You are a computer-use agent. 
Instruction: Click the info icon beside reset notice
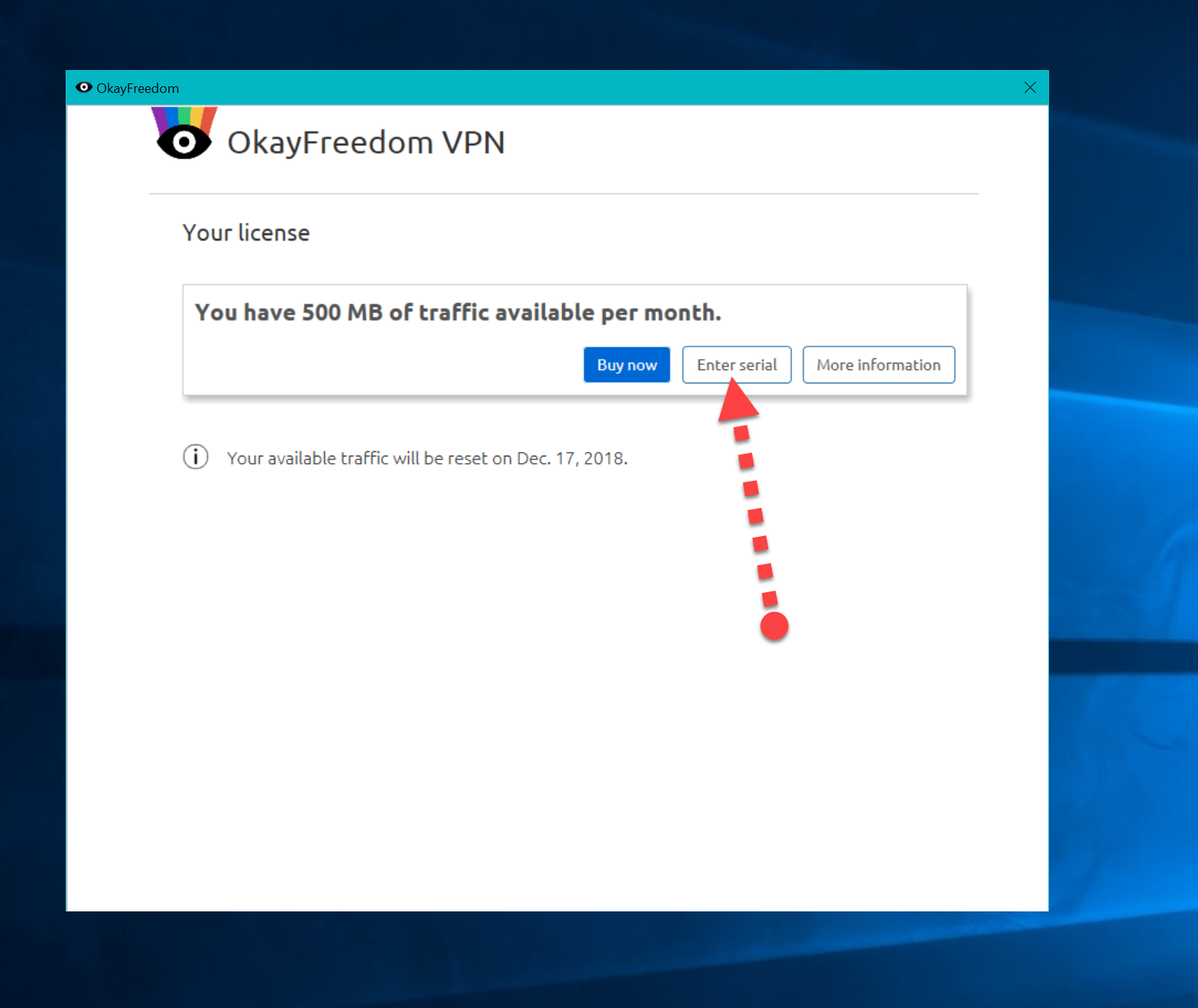pos(195,457)
